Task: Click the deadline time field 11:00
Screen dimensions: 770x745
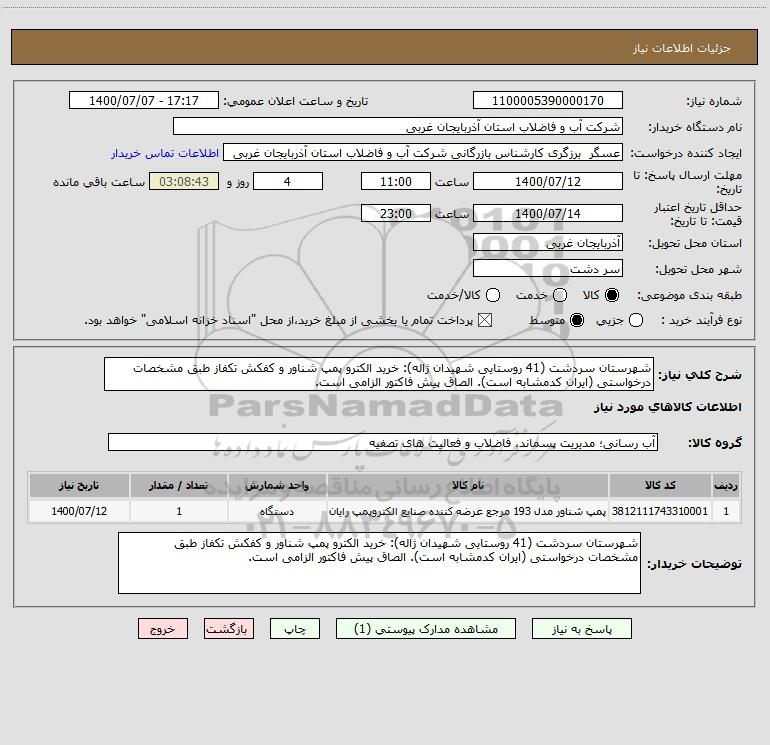Action: 396,181
